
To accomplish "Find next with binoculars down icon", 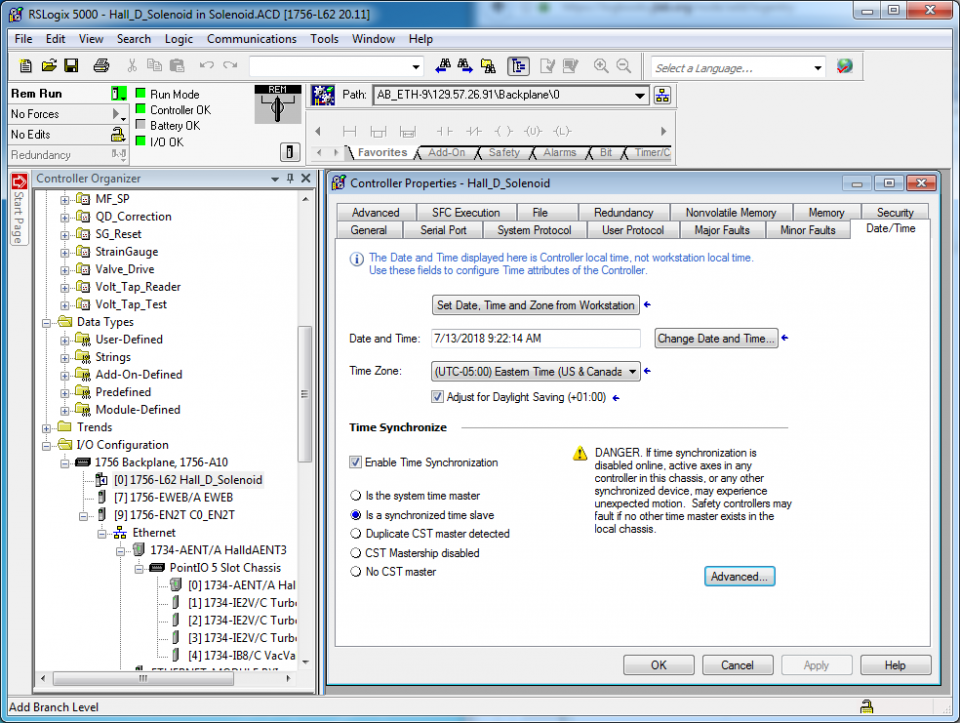I will (465, 66).
